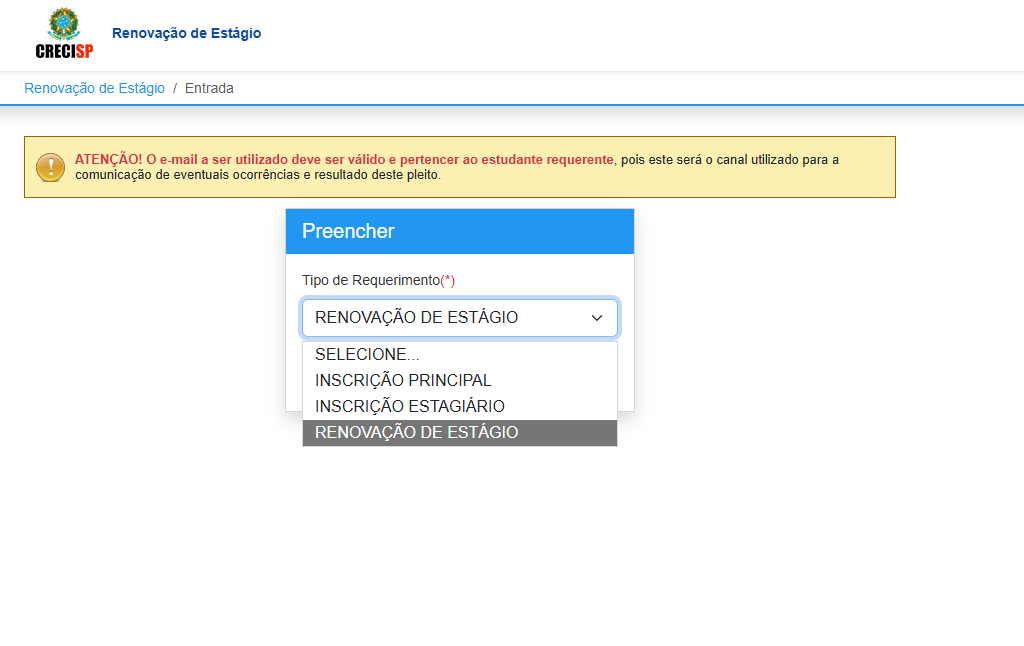Click the Entrada breadcrumb text
Viewport: 1024px width, 646px height.
(209, 88)
